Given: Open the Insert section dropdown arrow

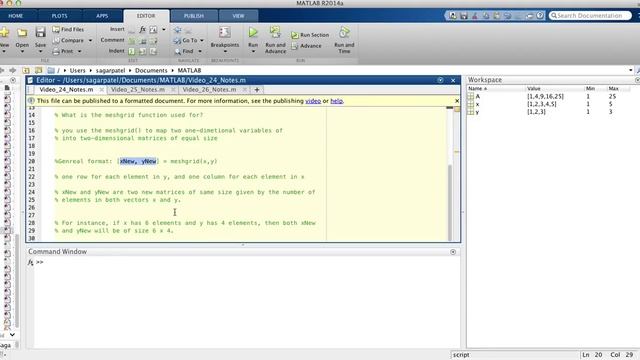Looking at the screenshot, I should pos(164,29).
